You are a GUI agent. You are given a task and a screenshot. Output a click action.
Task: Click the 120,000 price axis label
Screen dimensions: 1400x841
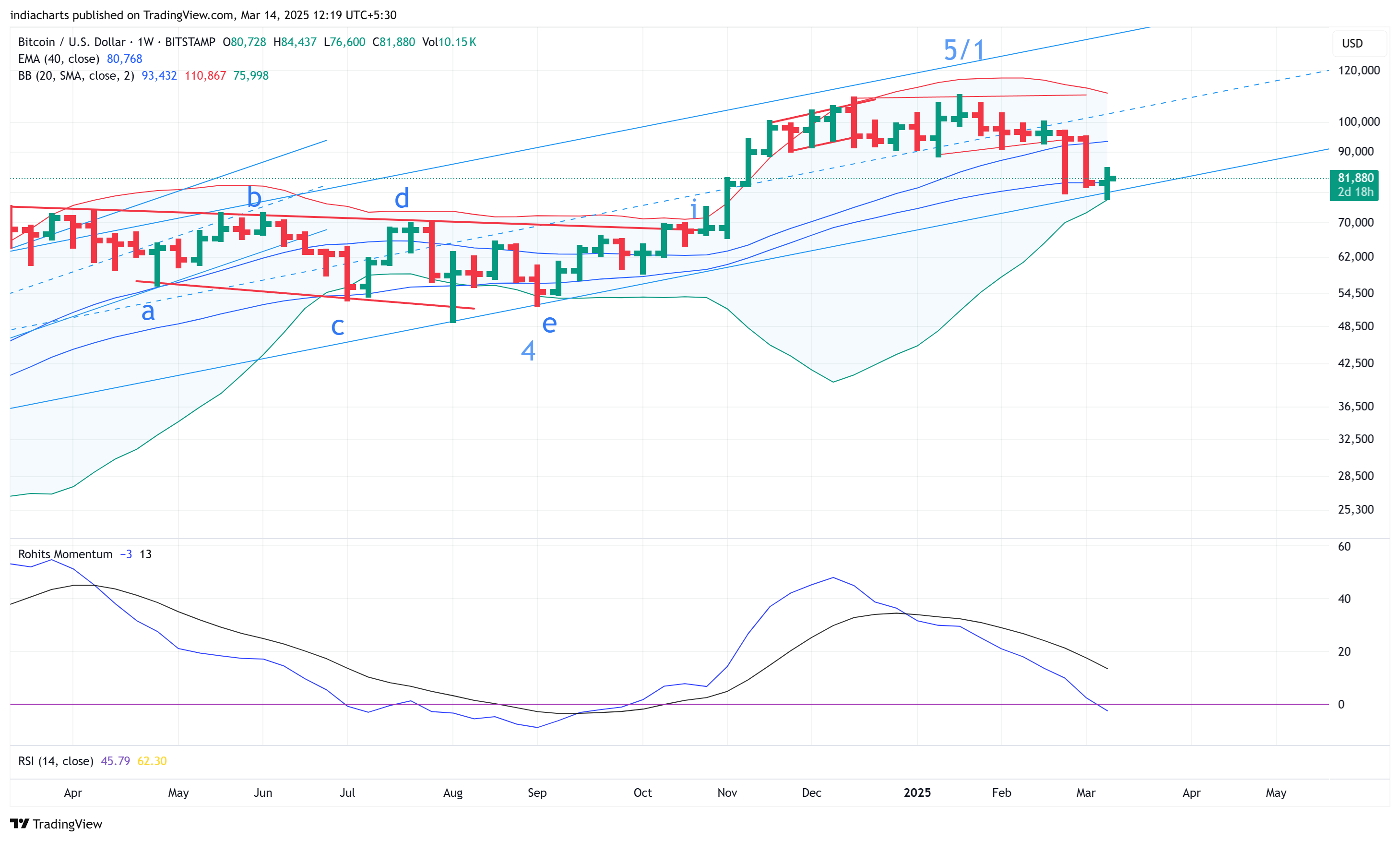[1359, 70]
